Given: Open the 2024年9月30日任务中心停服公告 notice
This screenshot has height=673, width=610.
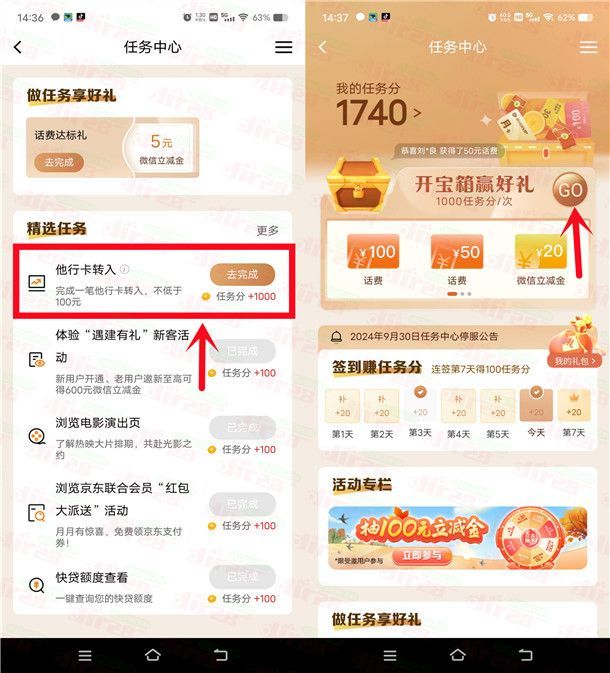Looking at the screenshot, I should point(424,336).
